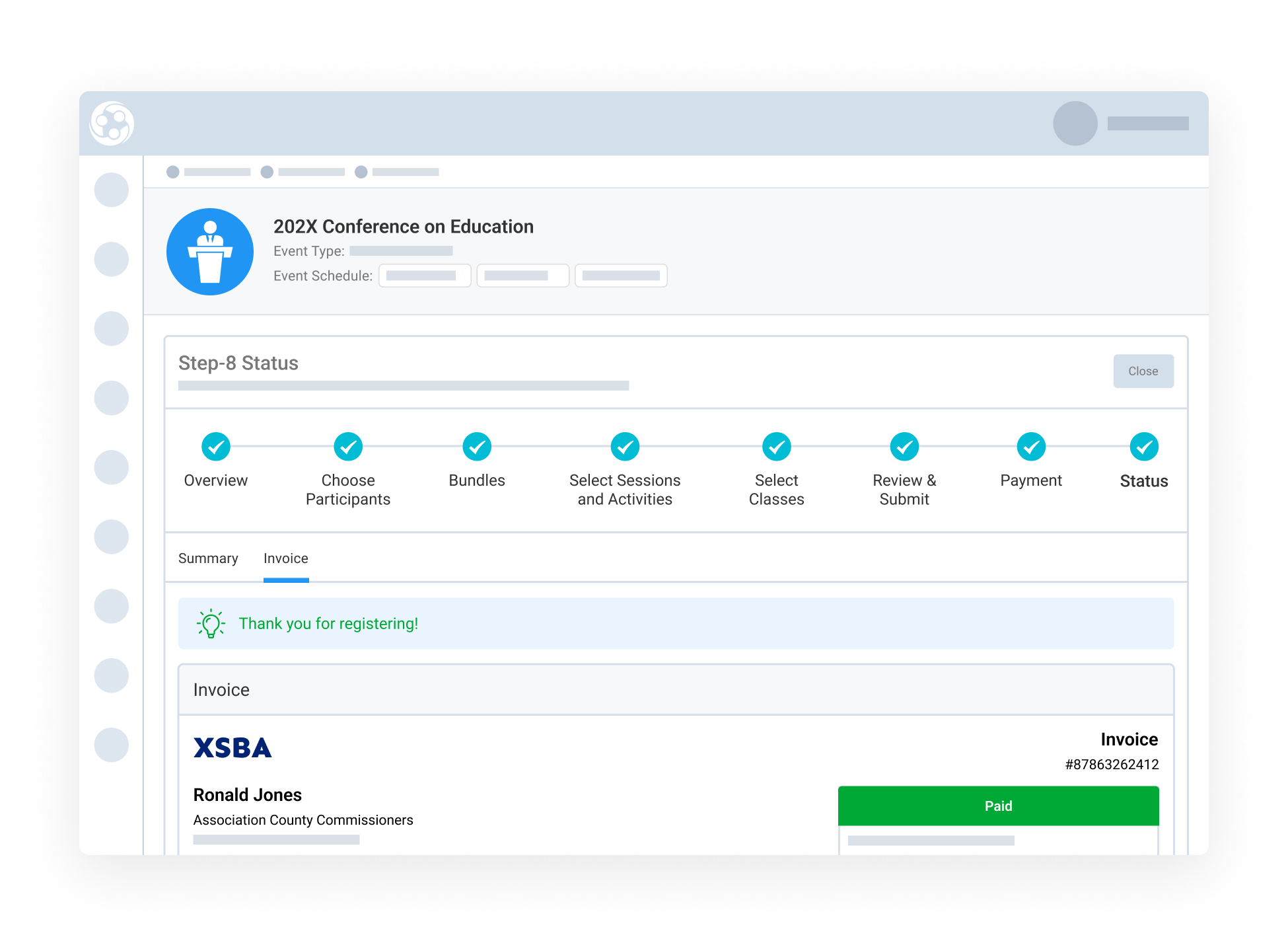This screenshot has width=1288, height=945.
Task: Click the Select Classes step checkmark
Action: pos(777,447)
